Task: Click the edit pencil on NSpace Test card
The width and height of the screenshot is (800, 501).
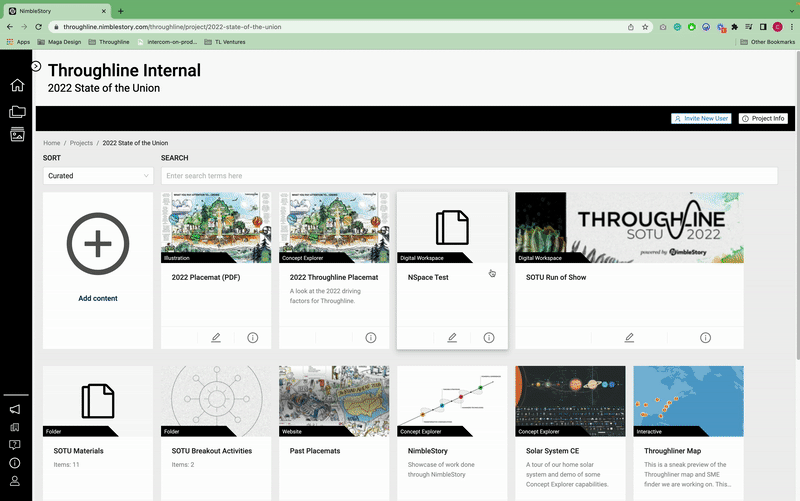Action: [x=452, y=338]
